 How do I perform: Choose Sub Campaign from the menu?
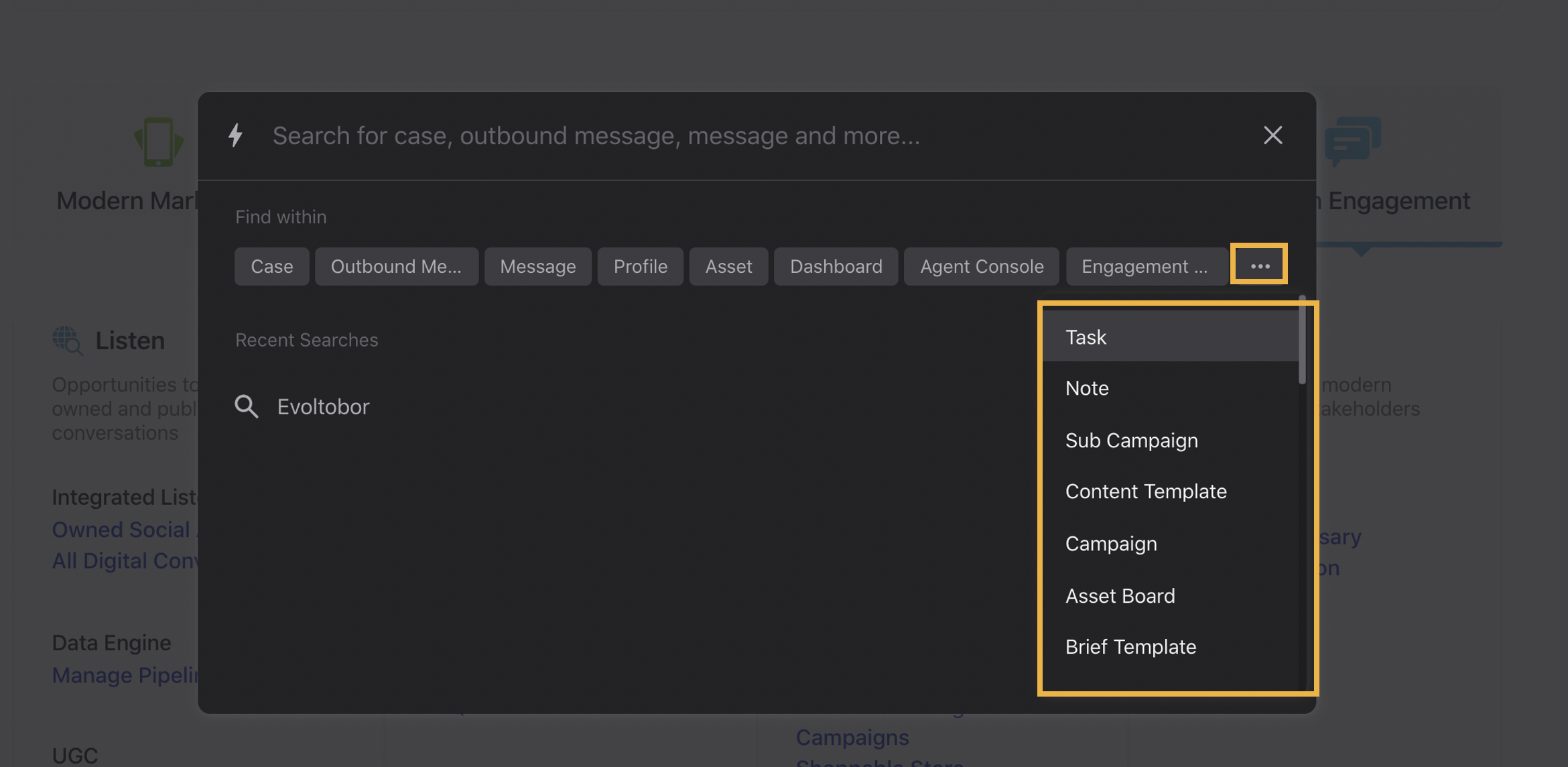click(1131, 440)
